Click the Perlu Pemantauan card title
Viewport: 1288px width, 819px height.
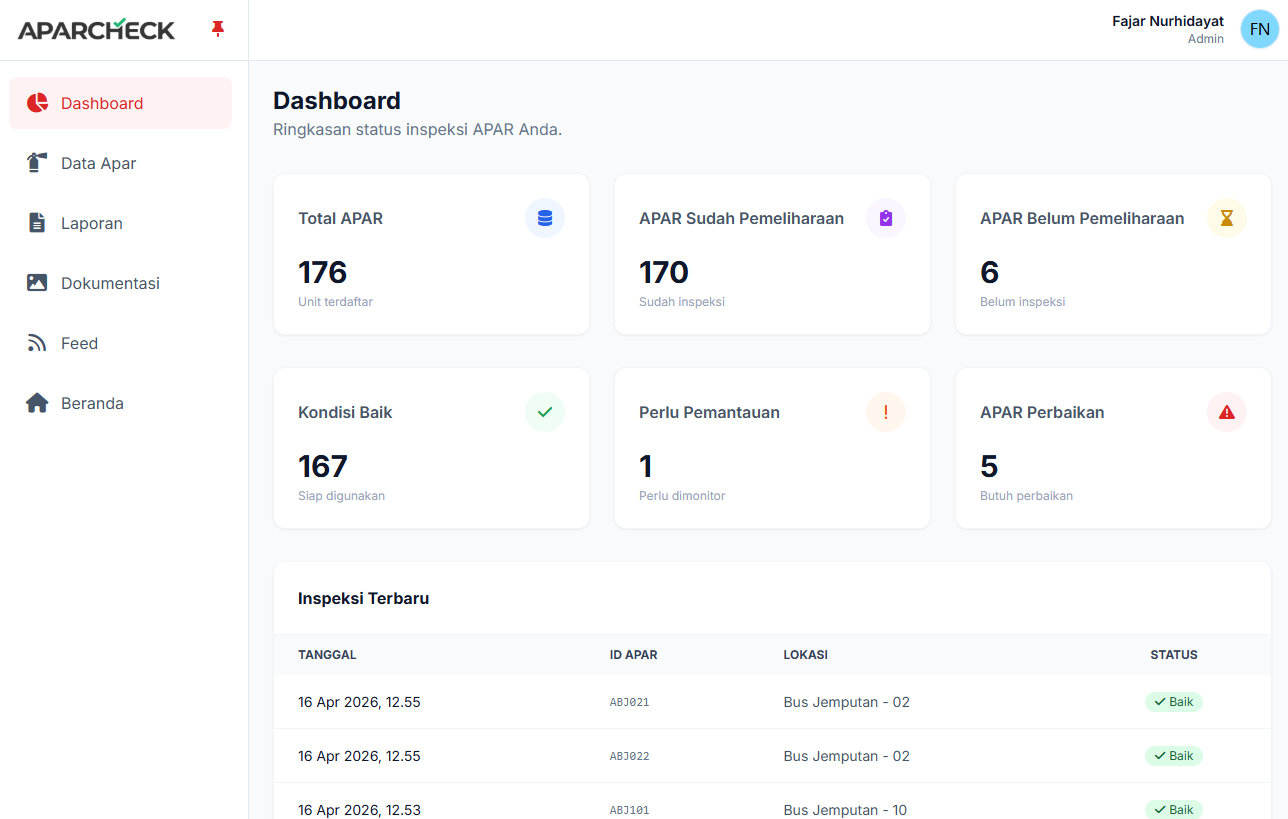coord(709,412)
